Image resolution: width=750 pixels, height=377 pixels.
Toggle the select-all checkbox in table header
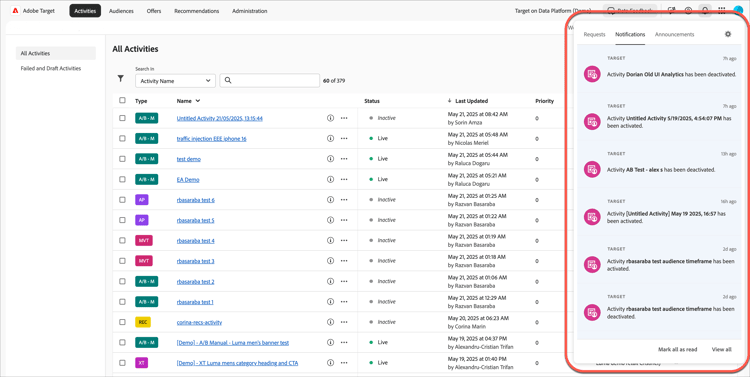pos(122,100)
